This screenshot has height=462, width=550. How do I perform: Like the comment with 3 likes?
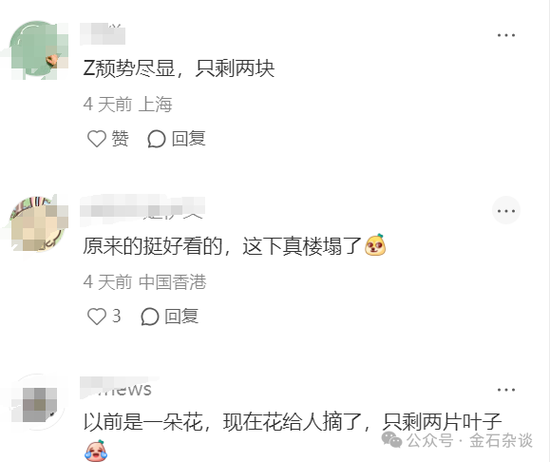[96, 316]
